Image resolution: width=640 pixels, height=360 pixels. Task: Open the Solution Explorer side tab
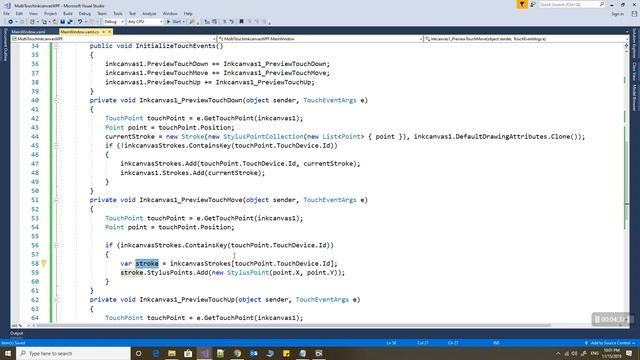[634, 43]
